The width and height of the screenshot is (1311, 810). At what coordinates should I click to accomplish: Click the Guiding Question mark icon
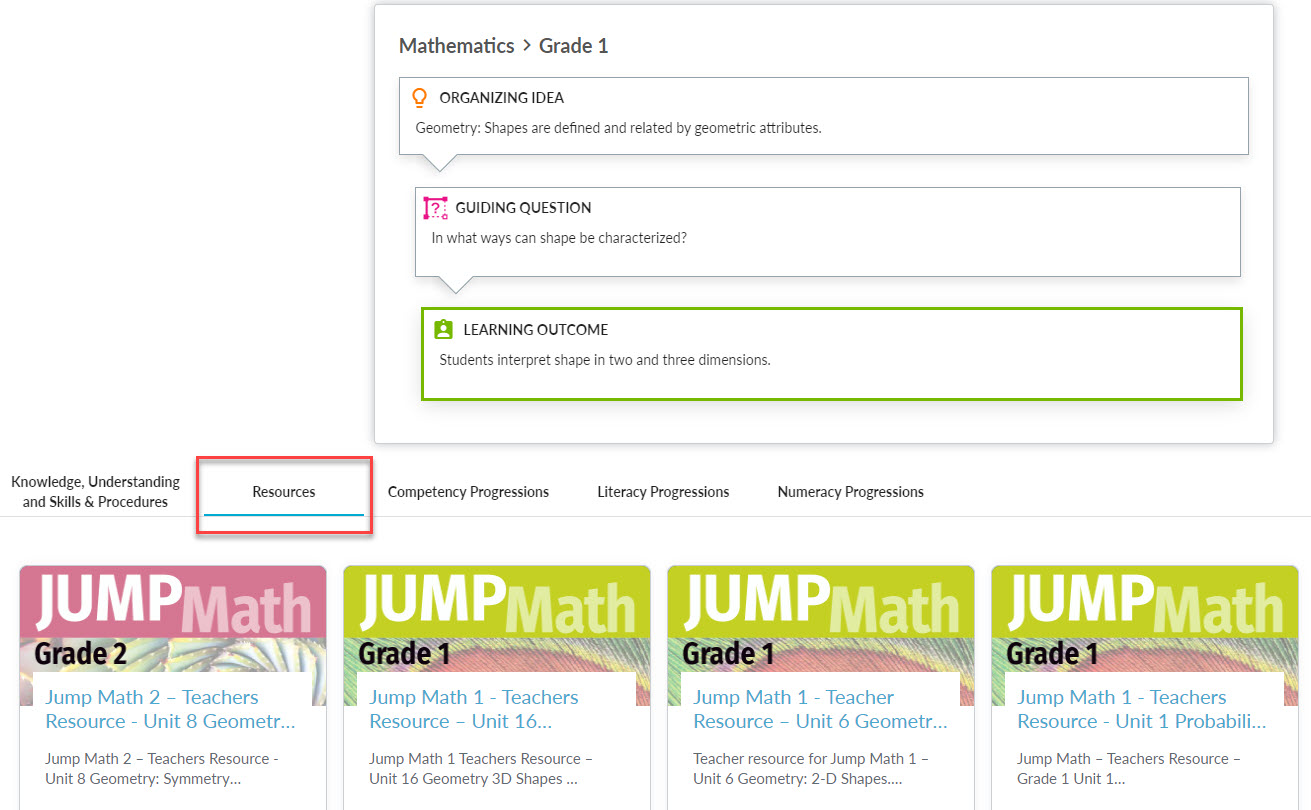click(x=435, y=208)
